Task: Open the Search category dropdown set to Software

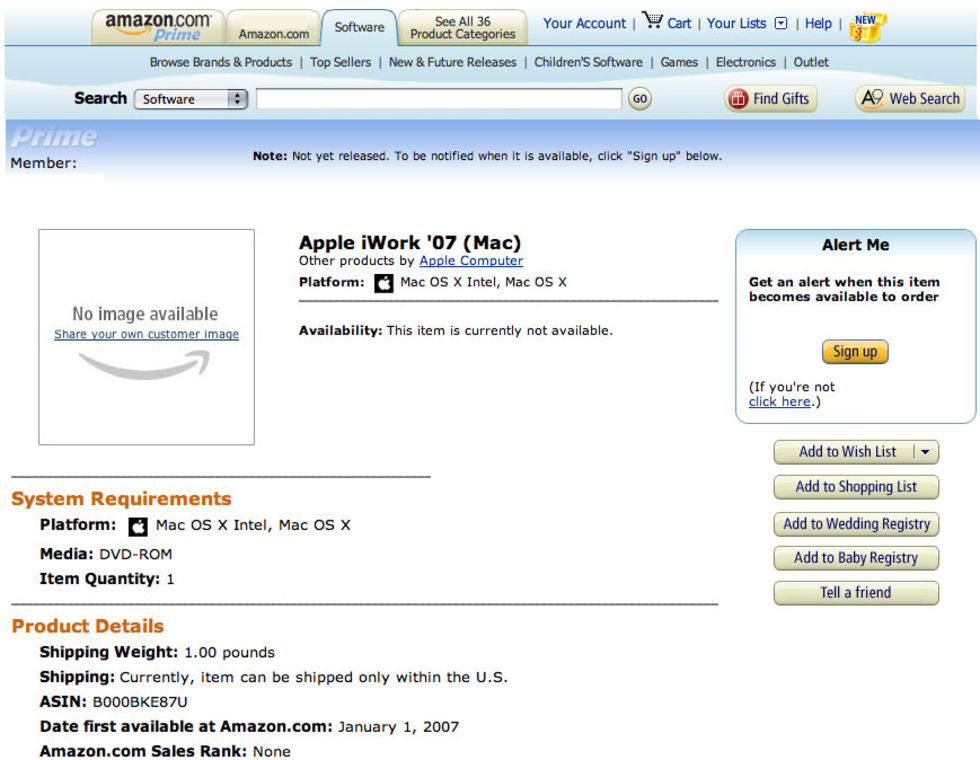Action: [192, 99]
